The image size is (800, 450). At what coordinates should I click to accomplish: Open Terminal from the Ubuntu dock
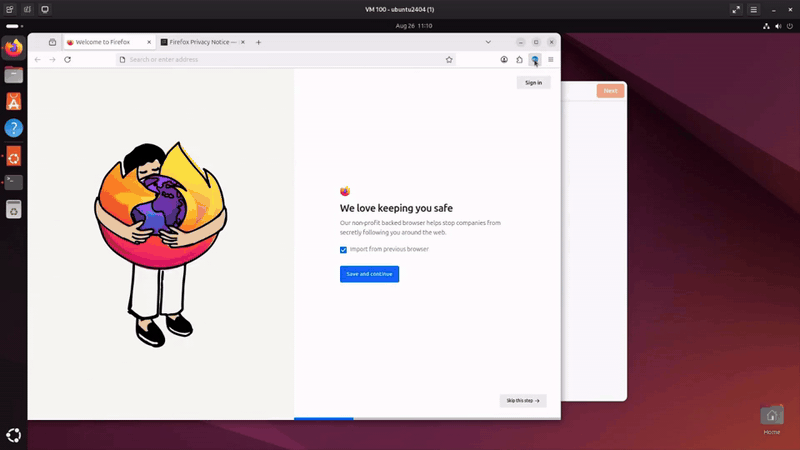14,182
